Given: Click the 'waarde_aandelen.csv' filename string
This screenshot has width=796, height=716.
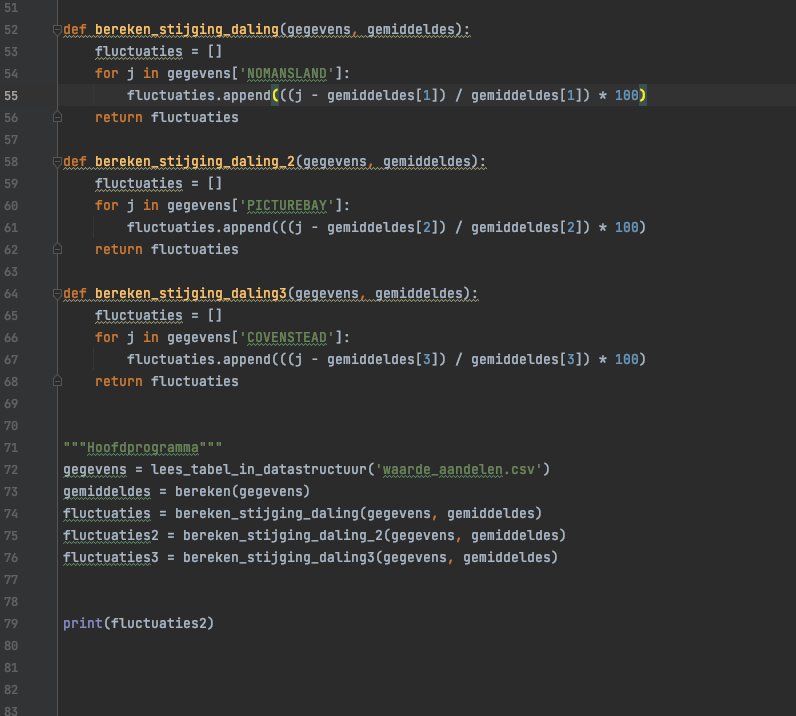Looking at the screenshot, I should 459,470.
